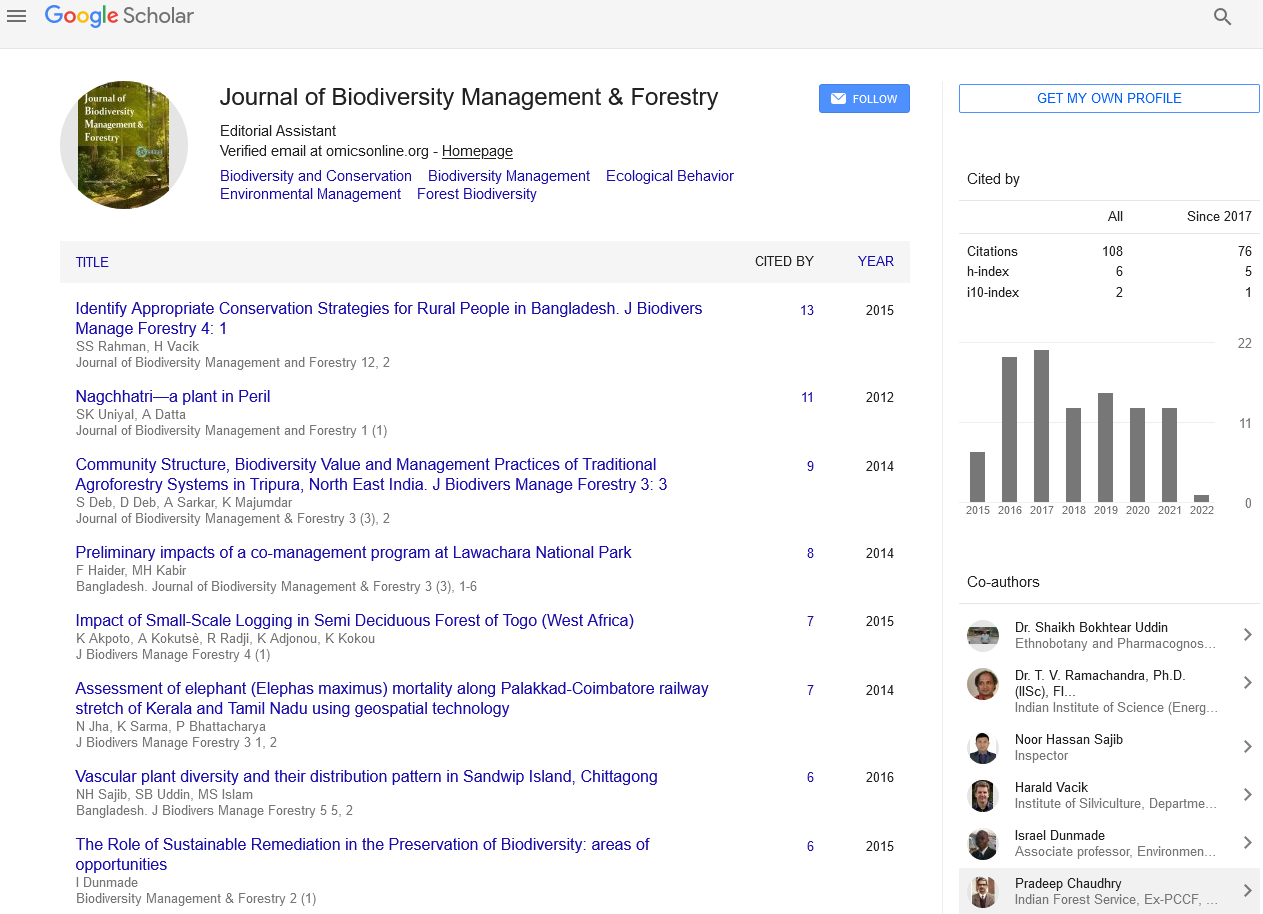Click the 2016 citation bar in chart
The width and height of the screenshot is (1263, 914).
point(1009,429)
